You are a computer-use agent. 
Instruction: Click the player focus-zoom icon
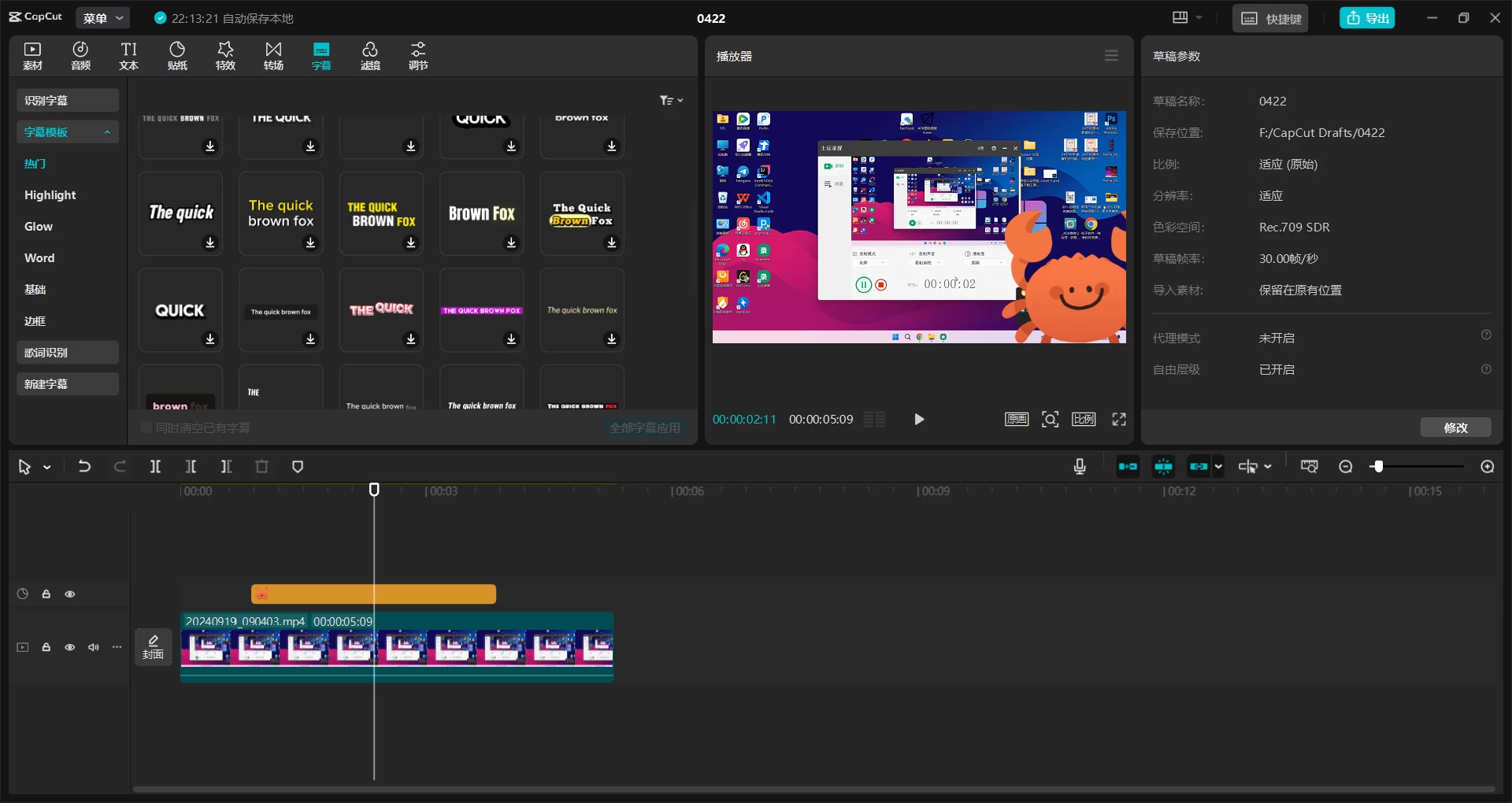click(x=1050, y=420)
